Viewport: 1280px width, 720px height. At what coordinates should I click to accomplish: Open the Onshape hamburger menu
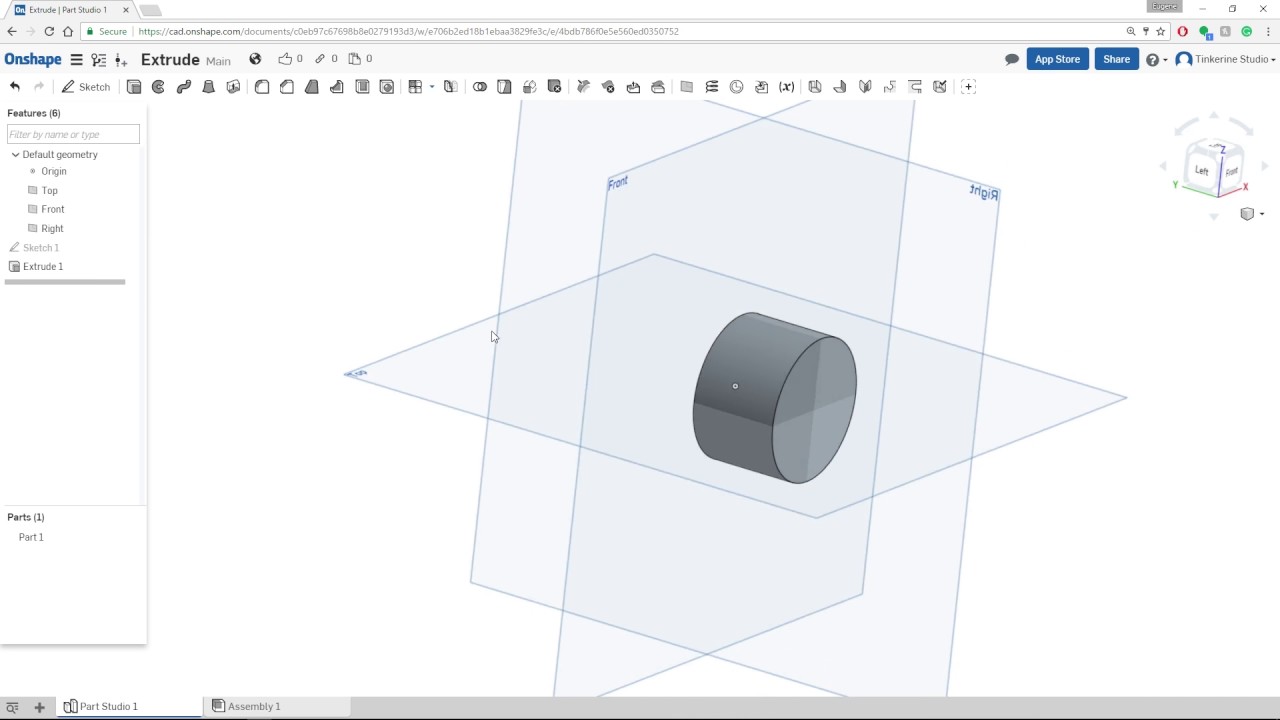tap(76, 60)
